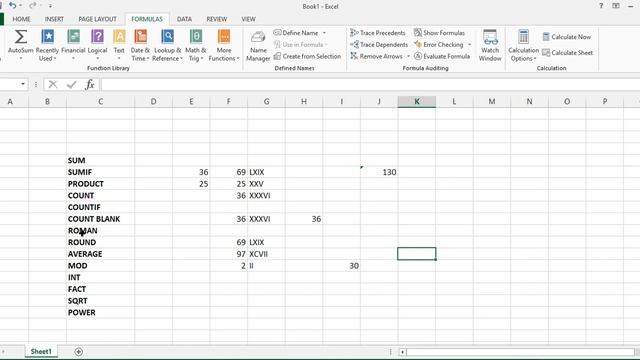This screenshot has width=640, height=360.
Task: Launch the Name Manager
Action: coord(258,45)
